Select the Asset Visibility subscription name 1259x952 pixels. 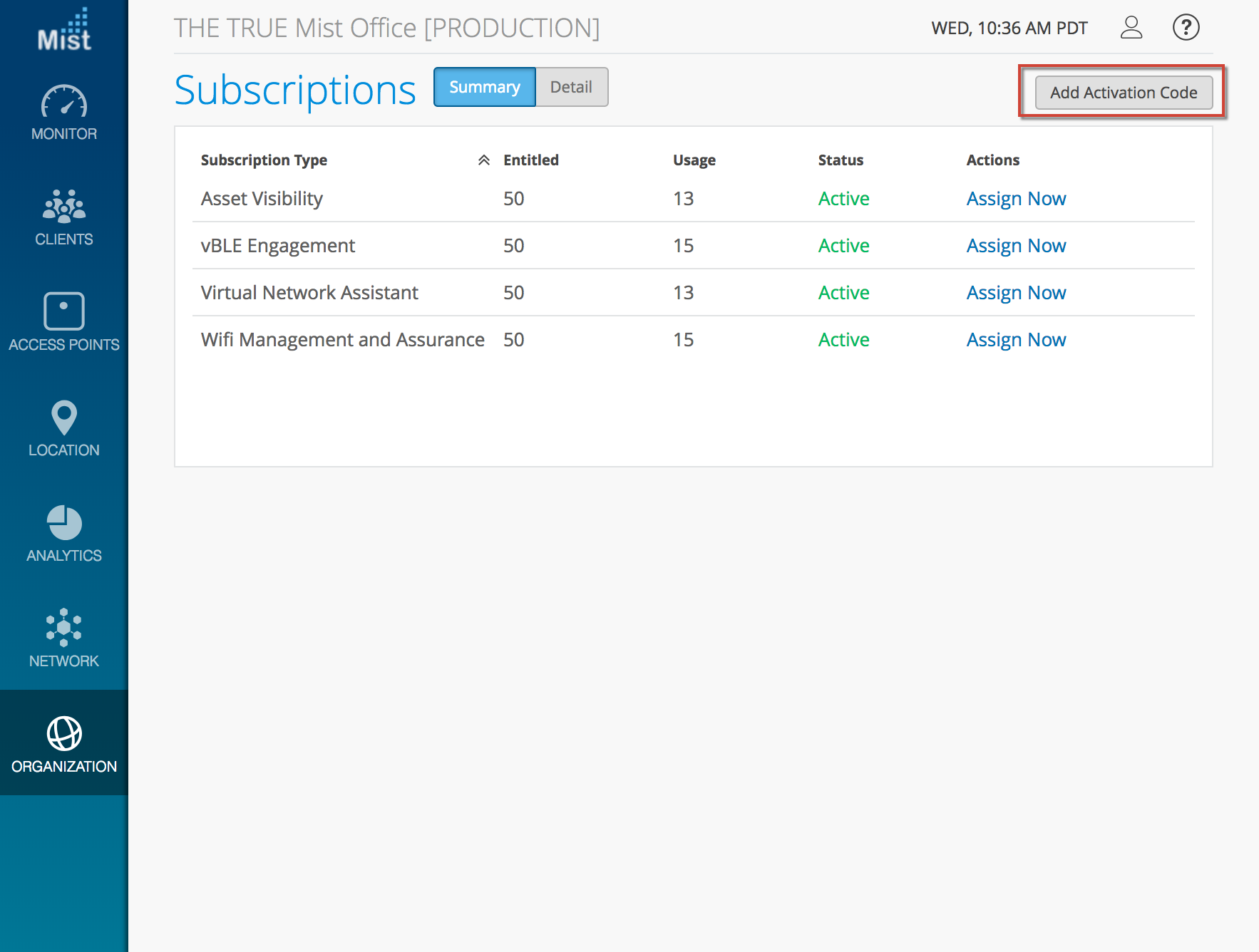pos(262,199)
